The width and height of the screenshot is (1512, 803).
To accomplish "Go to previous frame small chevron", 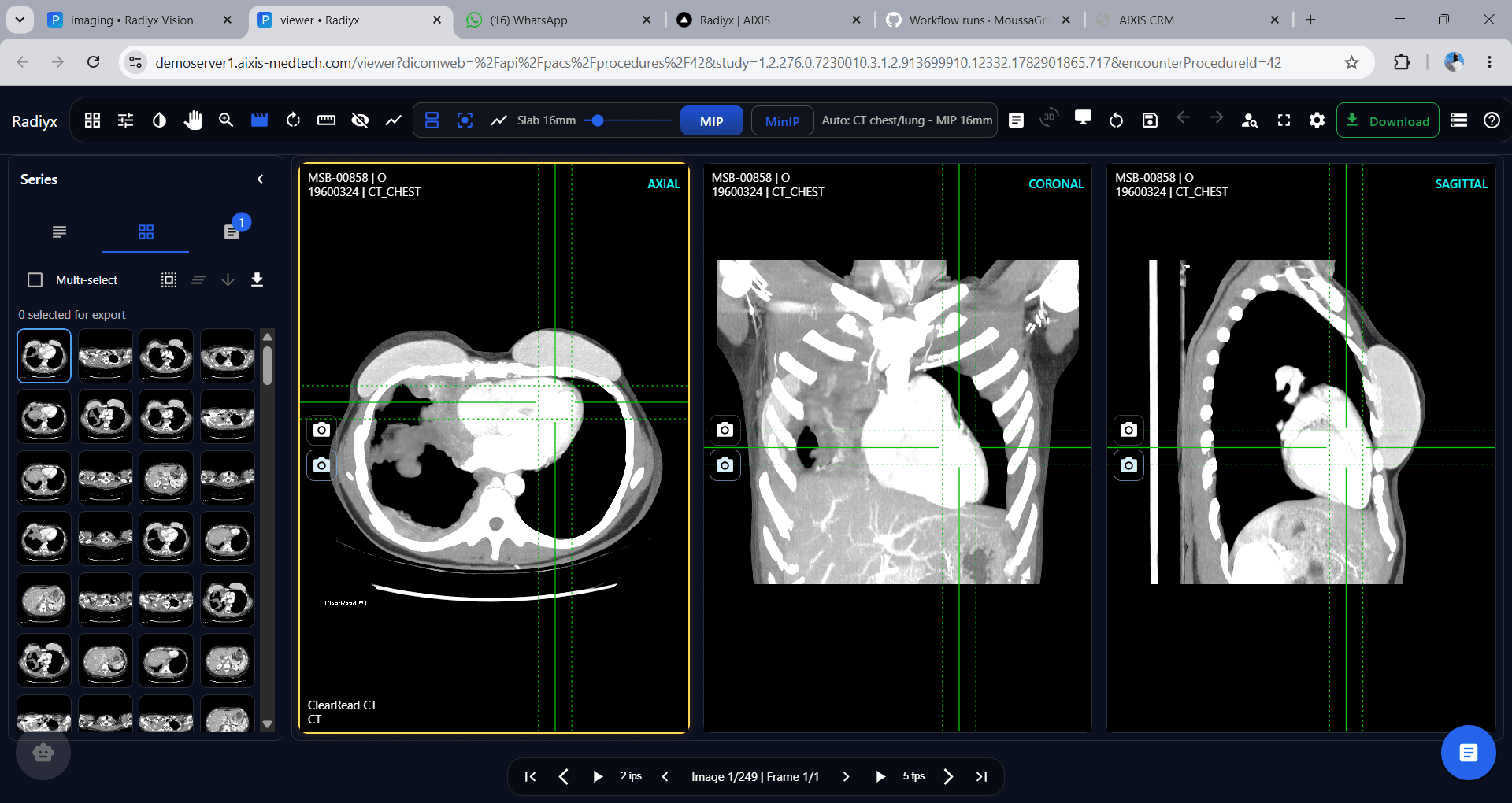I will [x=665, y=777].
